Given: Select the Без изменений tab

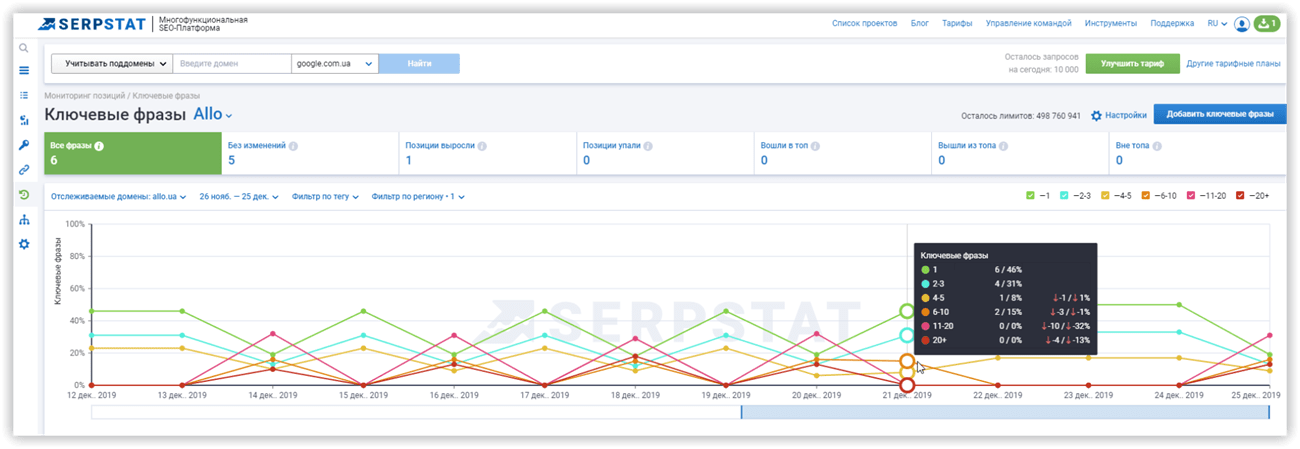Looking at the screenshot, I should [309, 153].
